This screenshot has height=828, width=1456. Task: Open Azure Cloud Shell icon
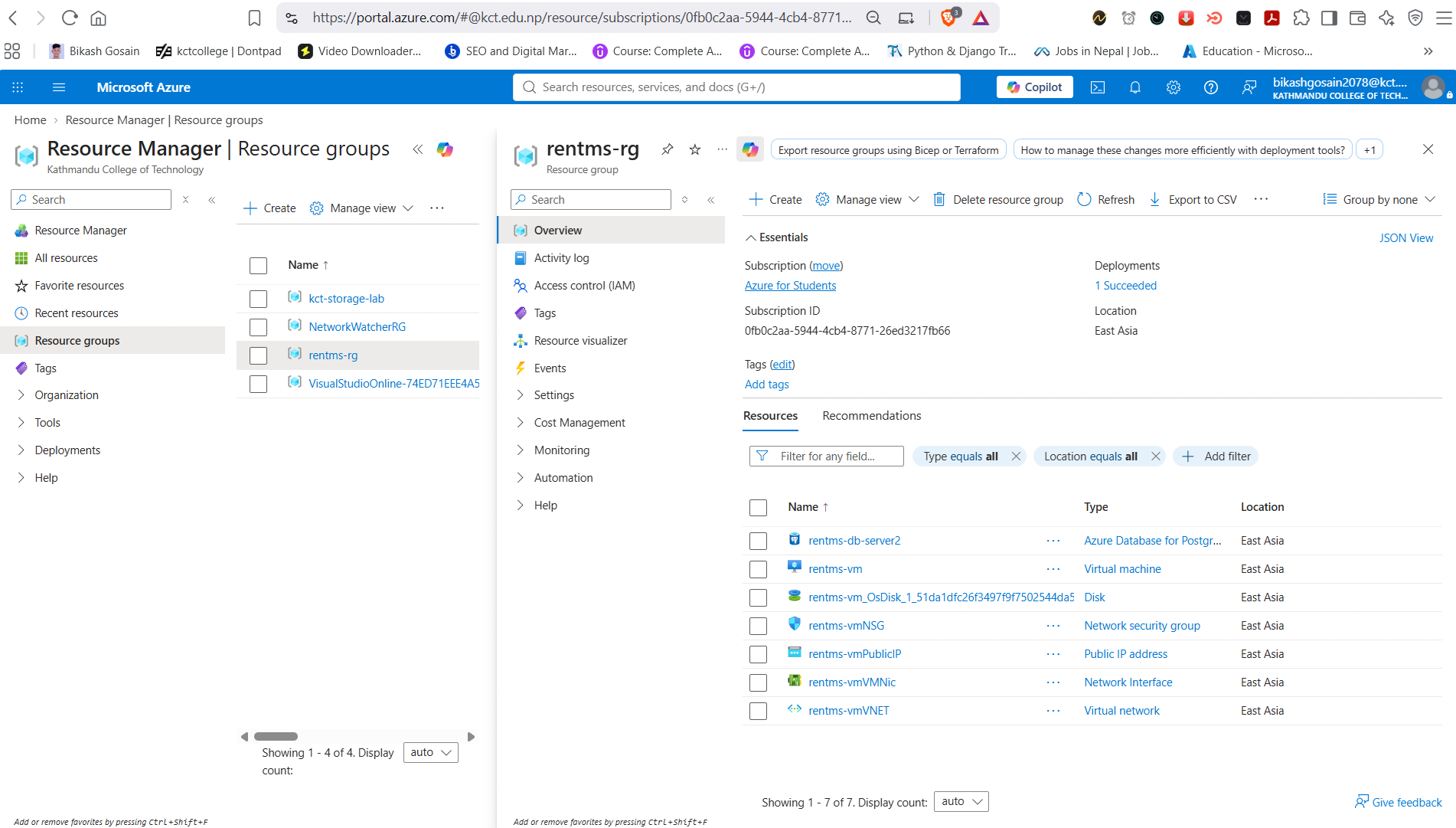pyautogui.click(x=1097, y=87)
